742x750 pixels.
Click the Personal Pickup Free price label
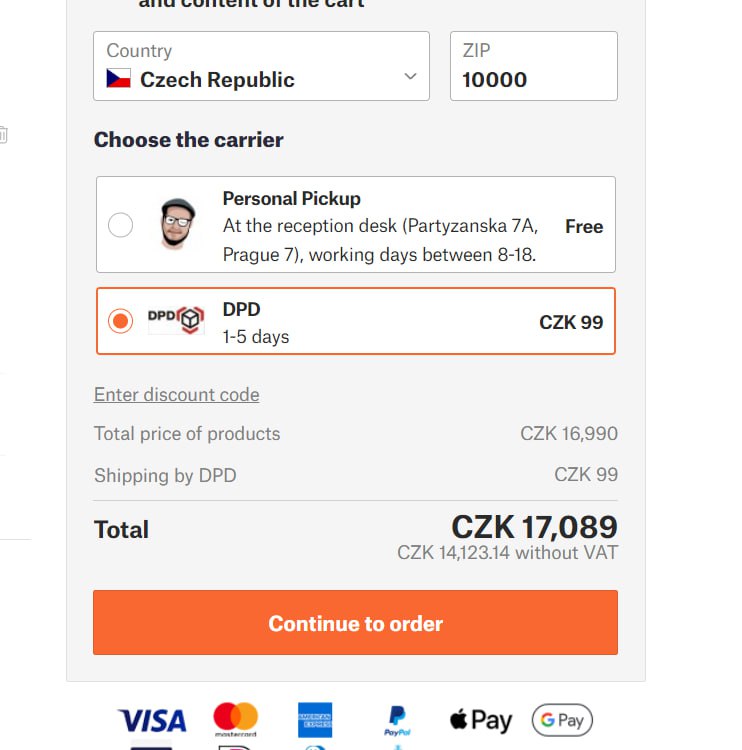tap(583, 227)
